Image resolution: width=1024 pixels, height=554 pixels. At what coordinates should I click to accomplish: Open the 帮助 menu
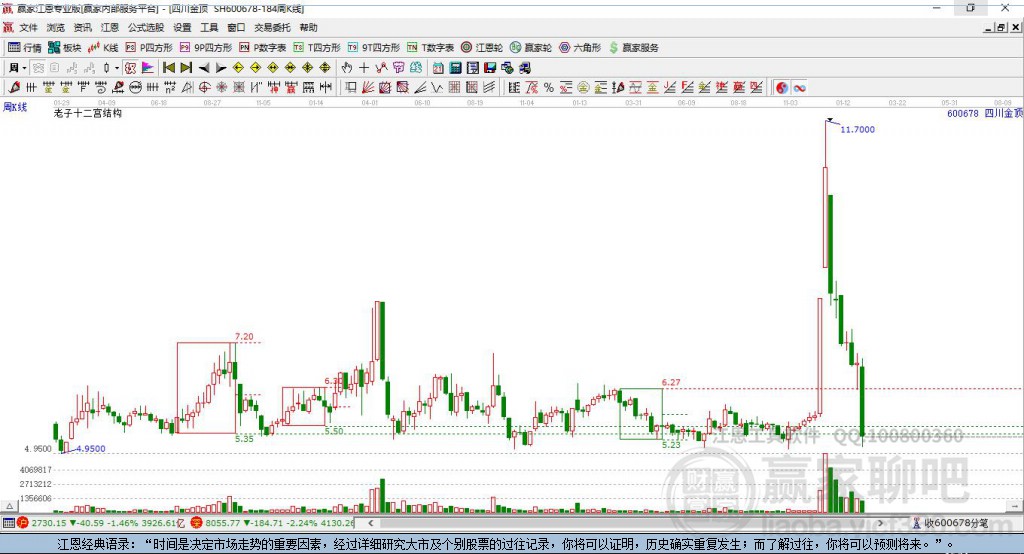[308, 27]
